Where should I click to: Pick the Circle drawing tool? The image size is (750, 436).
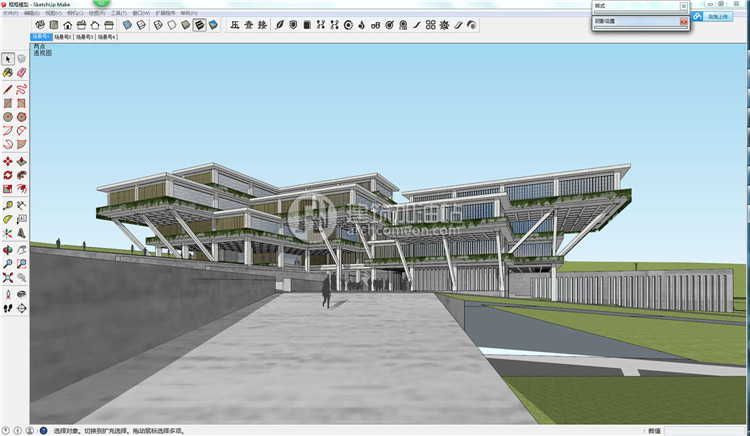point(8,117)
